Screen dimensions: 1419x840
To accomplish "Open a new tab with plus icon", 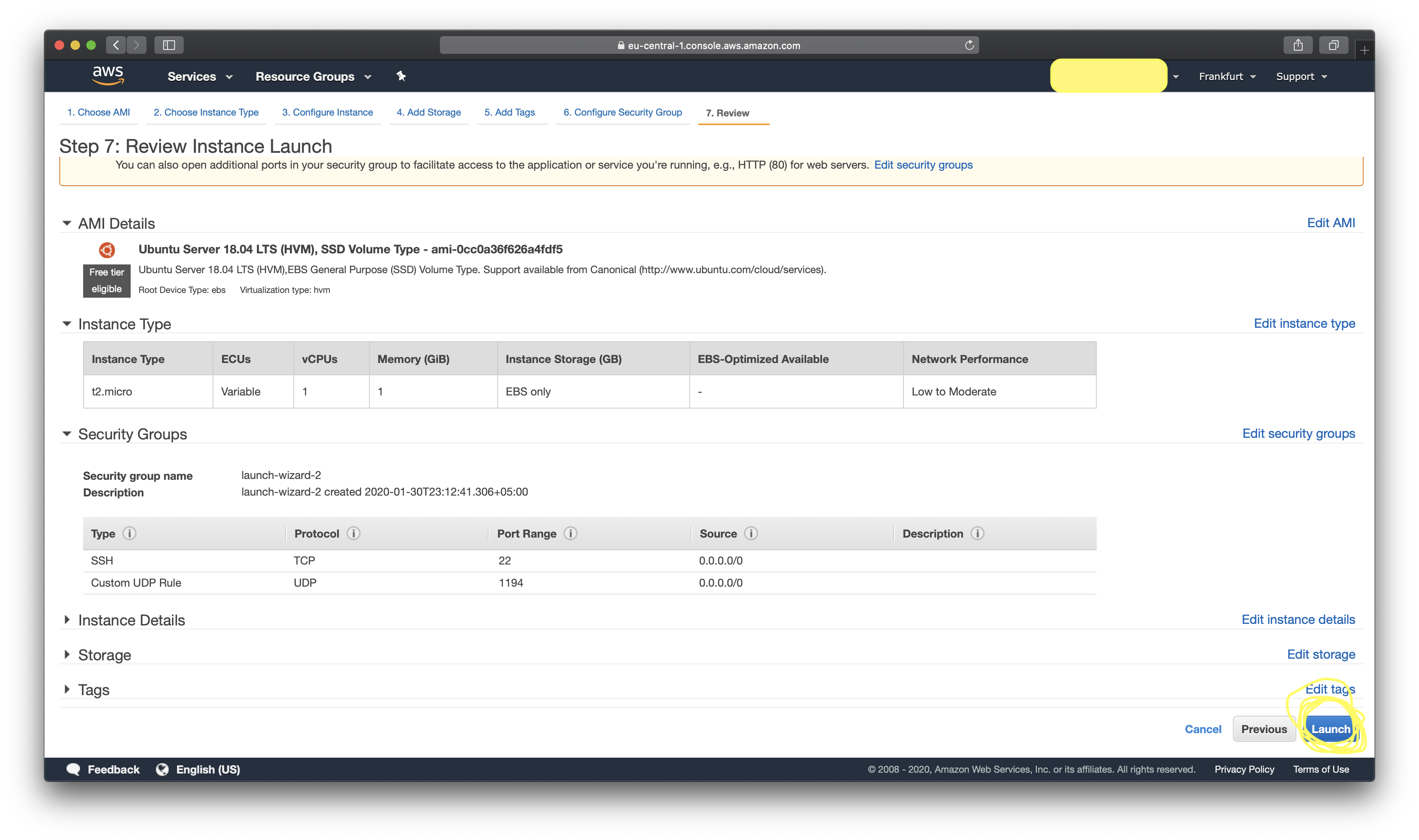I will [x=1364, y=50].
